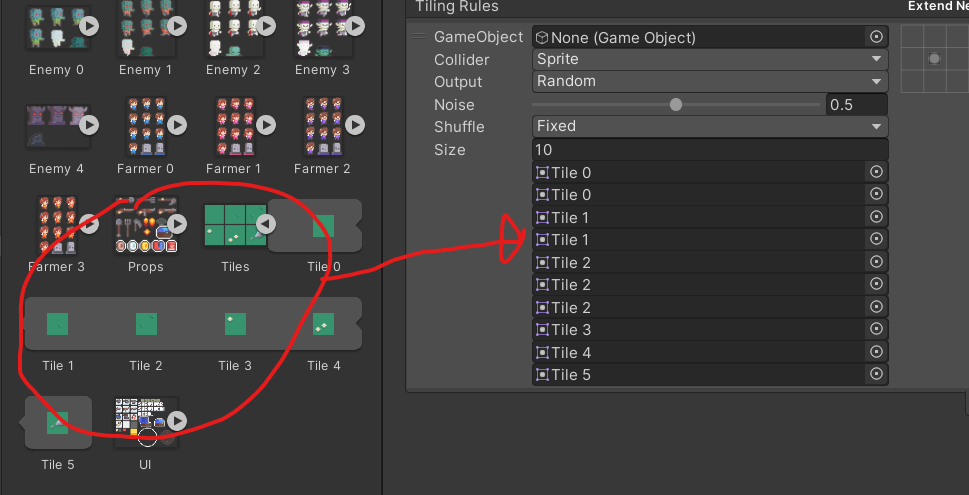Expand the Enemy 0 sprite sheet arrow

(x=89, y=26)
